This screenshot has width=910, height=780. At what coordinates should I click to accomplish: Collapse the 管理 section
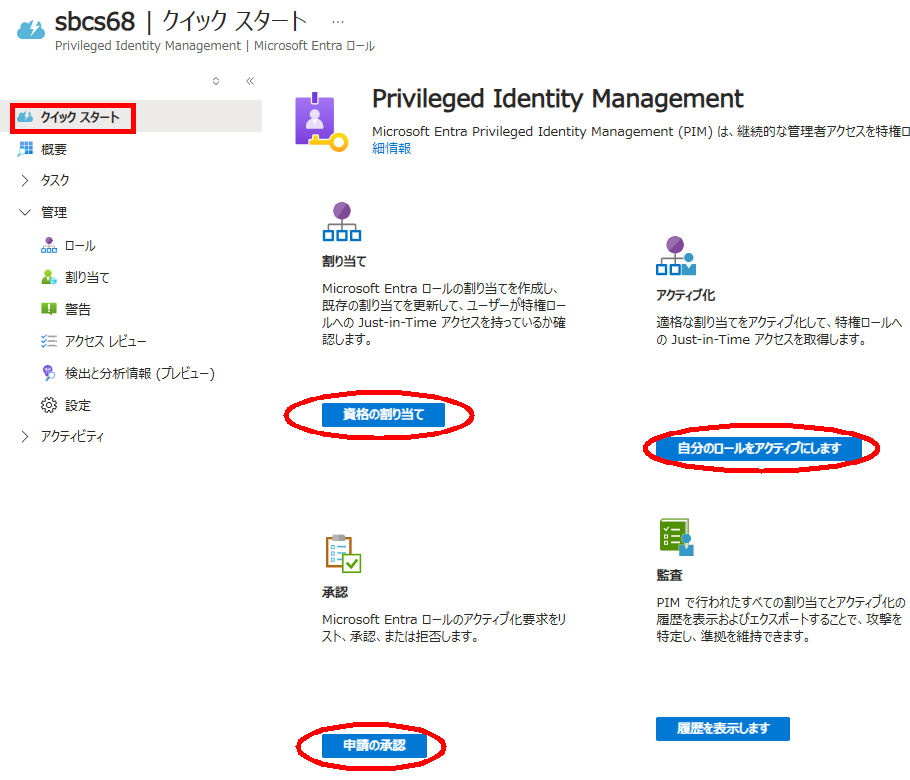[24, 212]
